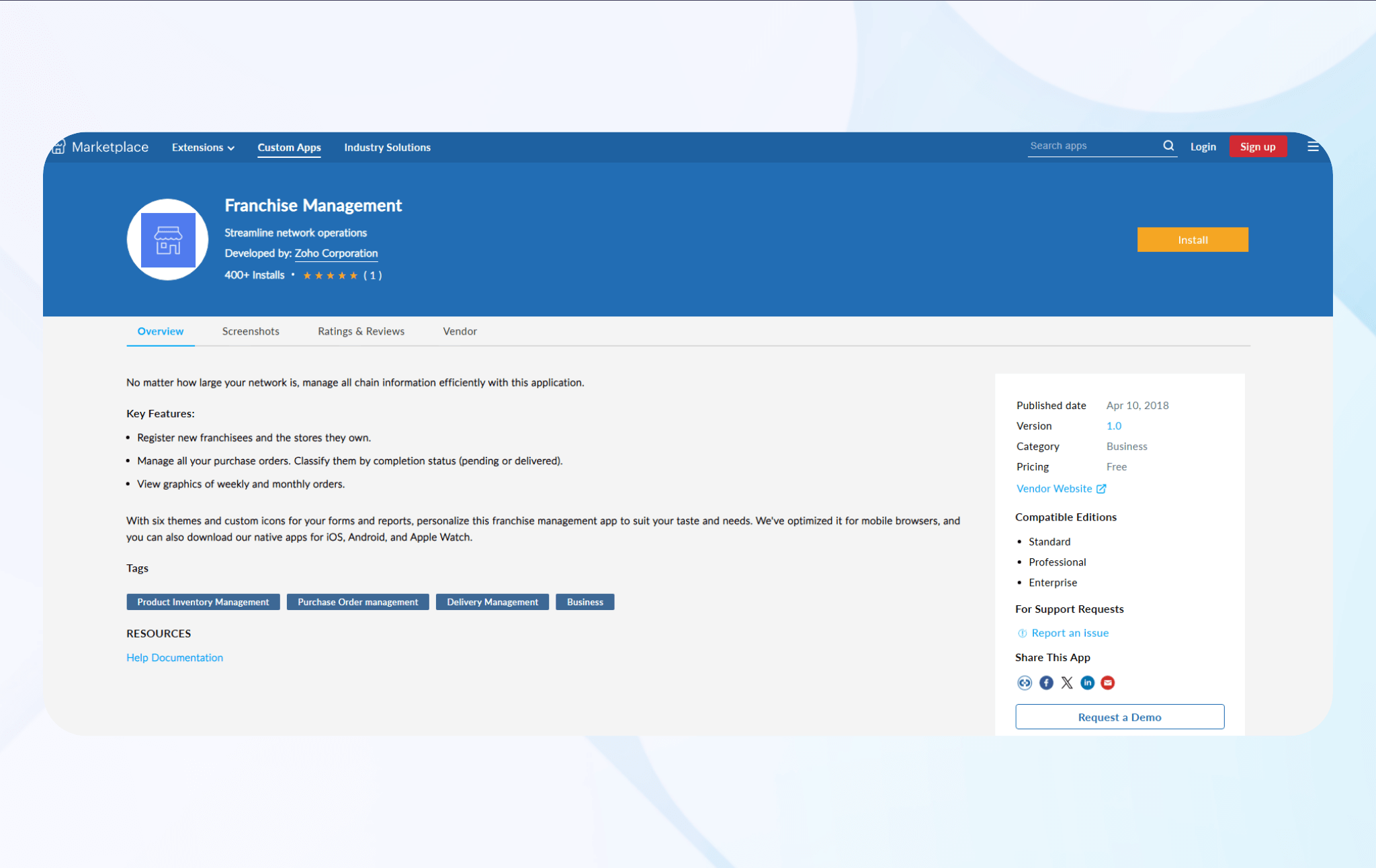The height and width of the screenshot is (868, 1376).
Task: Click the search magnifier icon
Action: pyautogui.click(x=1168, y=146)
